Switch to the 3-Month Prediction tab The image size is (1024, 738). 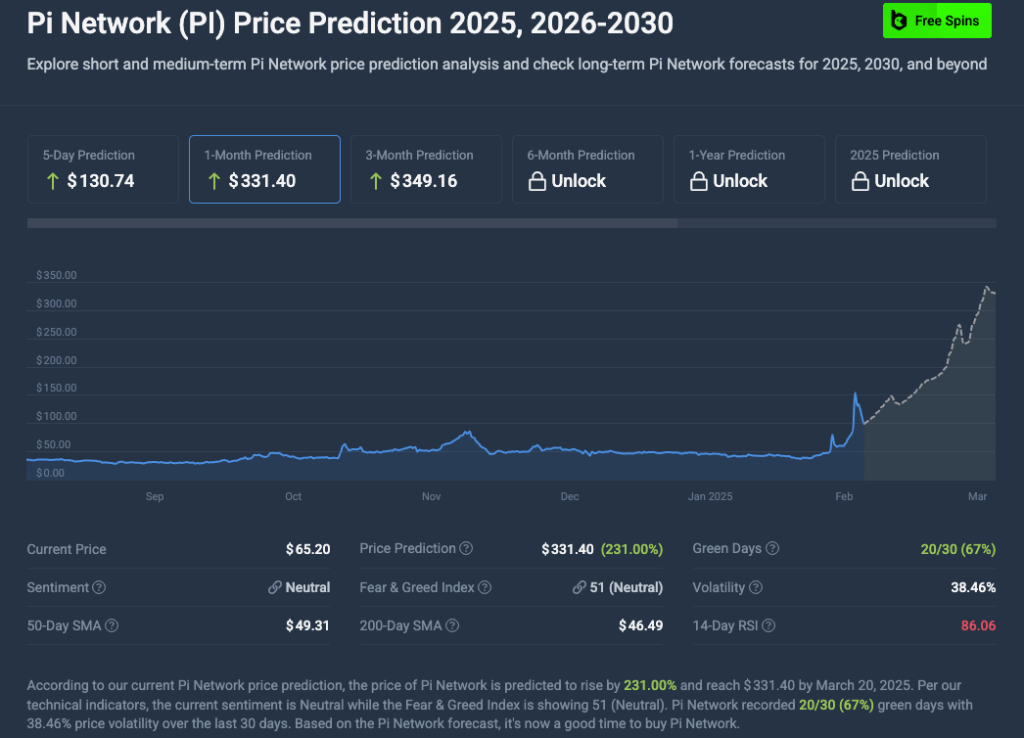pyautogui.click(x=426, y=169)
